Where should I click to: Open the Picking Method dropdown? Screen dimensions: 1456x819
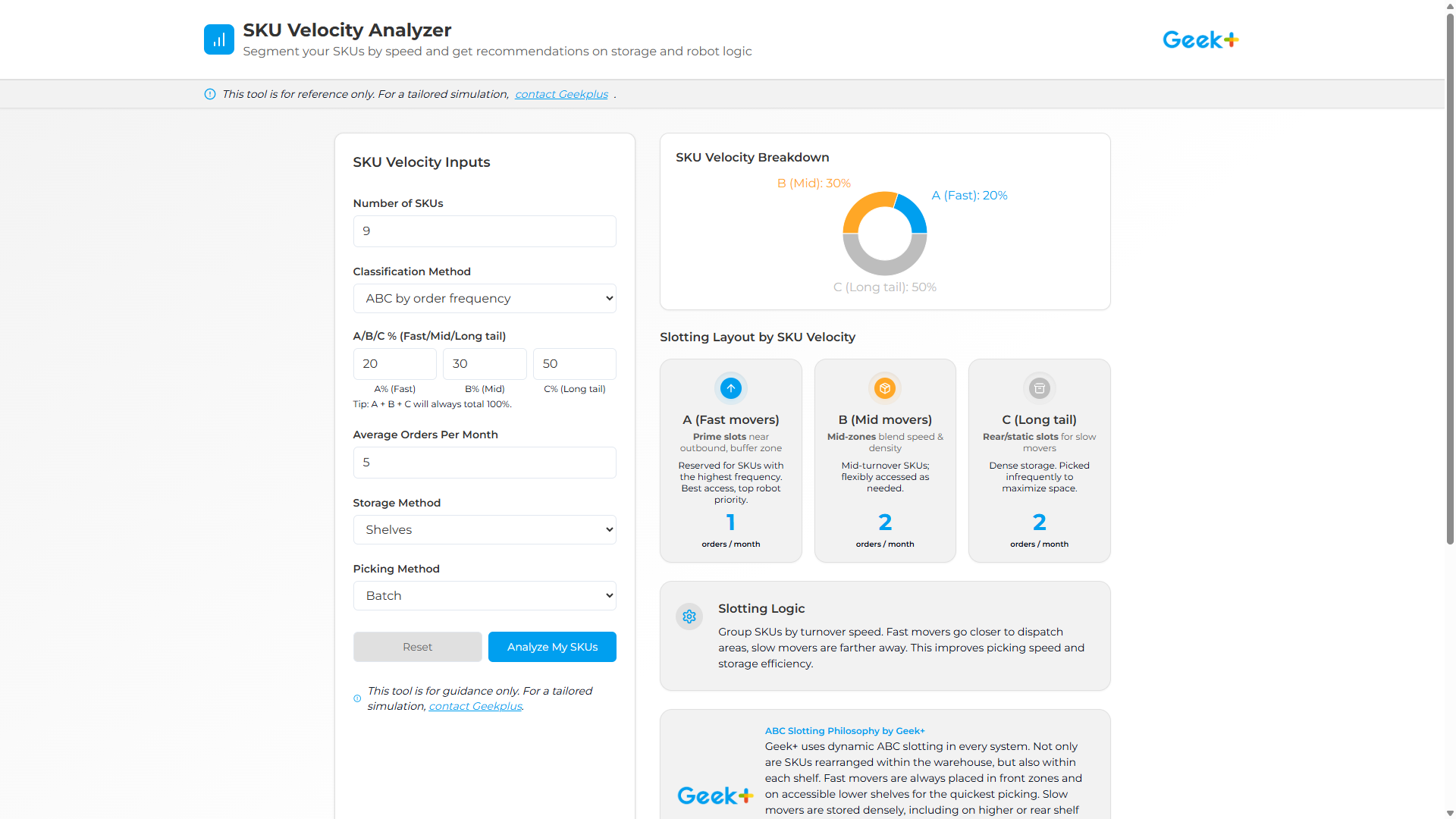(x=484, y=595)
